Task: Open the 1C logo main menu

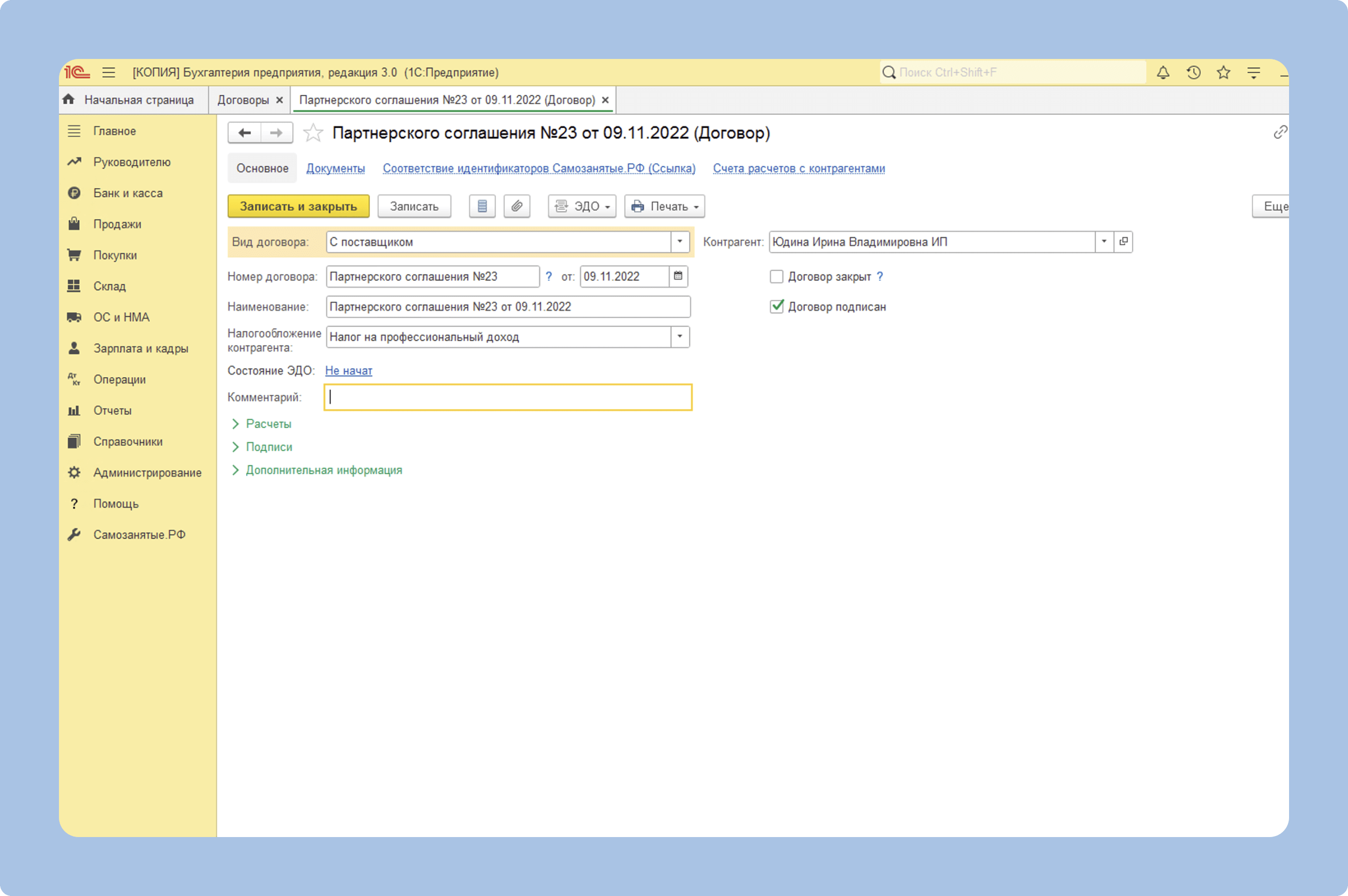Action: click(77, 73)
